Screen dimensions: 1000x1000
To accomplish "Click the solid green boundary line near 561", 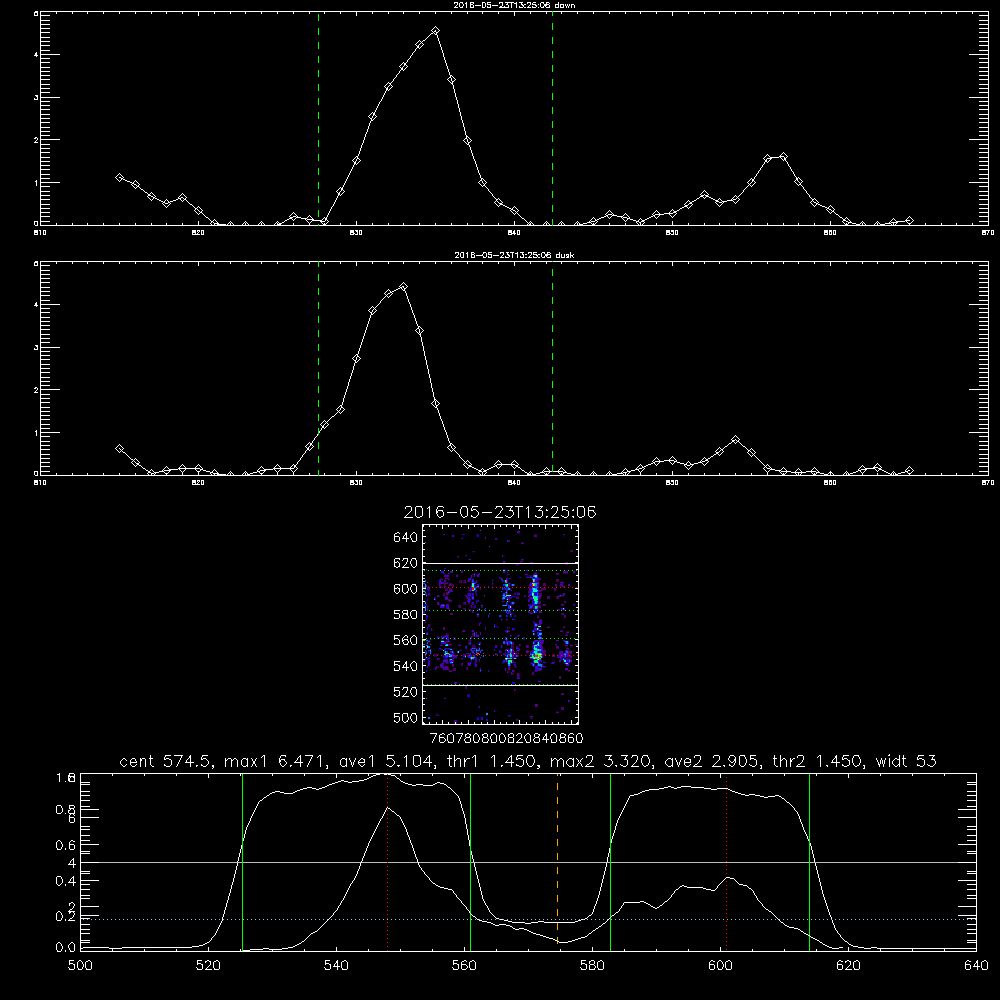I will 471,861.
